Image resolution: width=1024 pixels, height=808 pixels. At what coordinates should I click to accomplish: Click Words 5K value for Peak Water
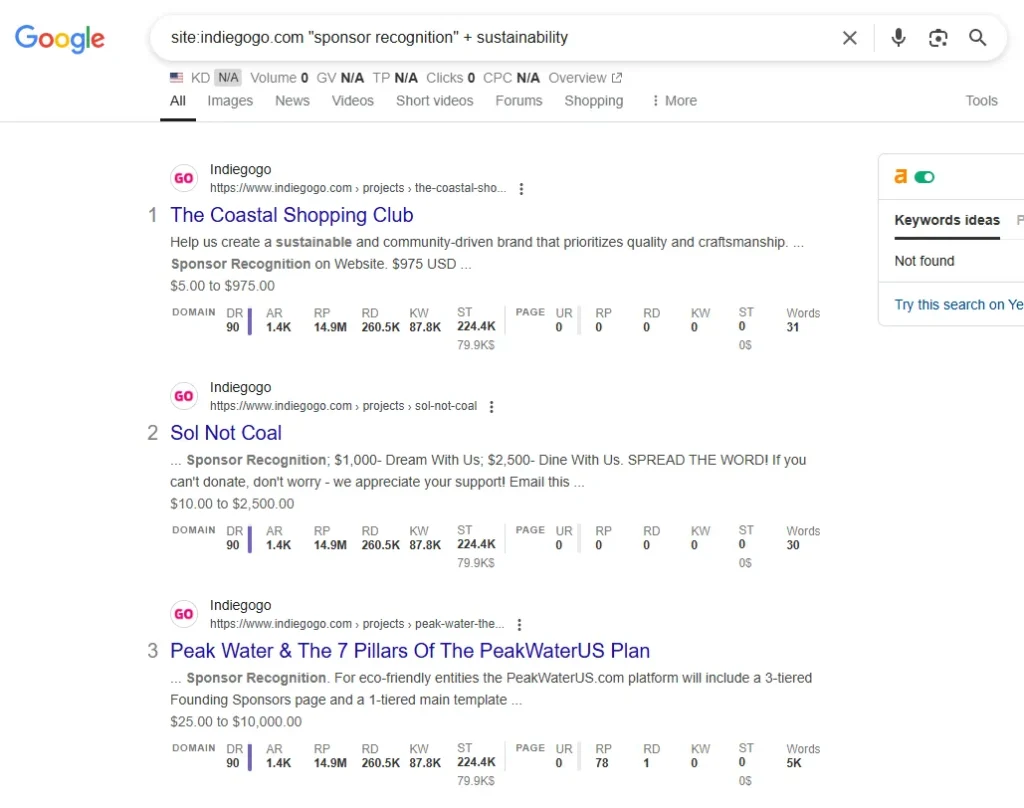(x=793, y=763)
